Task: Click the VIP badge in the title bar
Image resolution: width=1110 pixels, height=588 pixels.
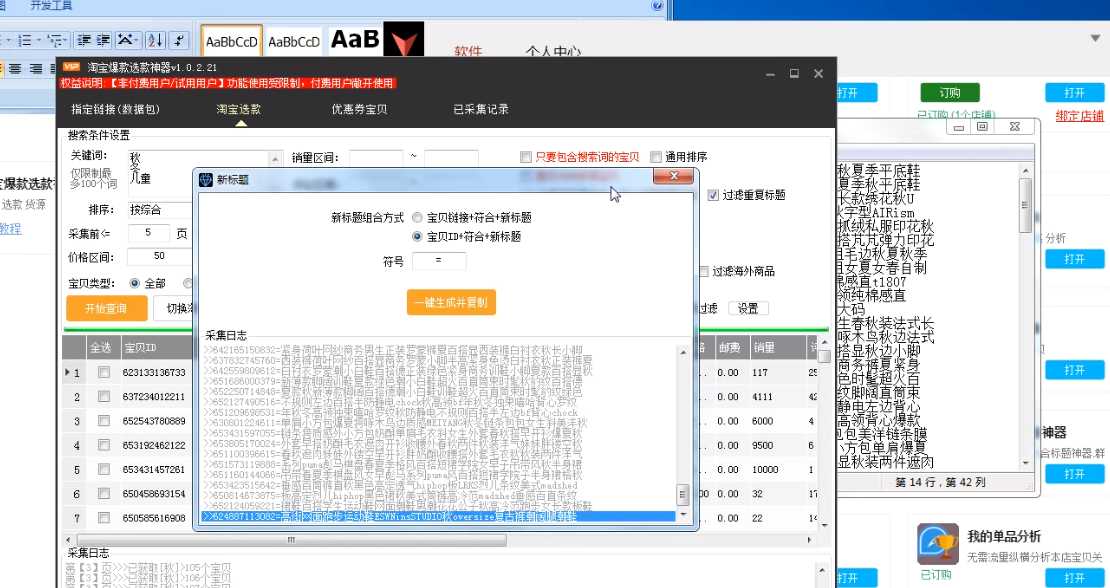Action: pyautogui.click(x=71, y=67)
